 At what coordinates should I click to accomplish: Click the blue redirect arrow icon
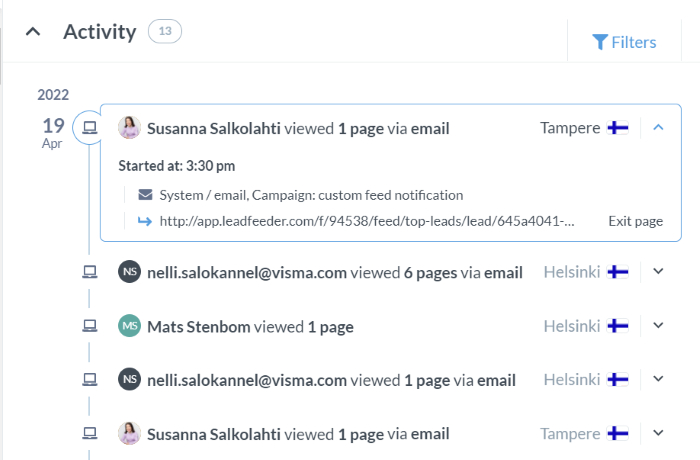145,221
